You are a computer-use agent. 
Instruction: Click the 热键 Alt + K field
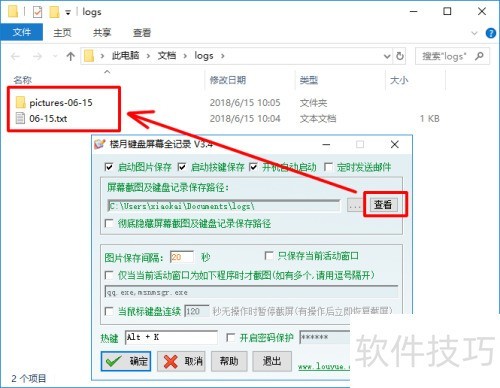(x=171, y=337)
